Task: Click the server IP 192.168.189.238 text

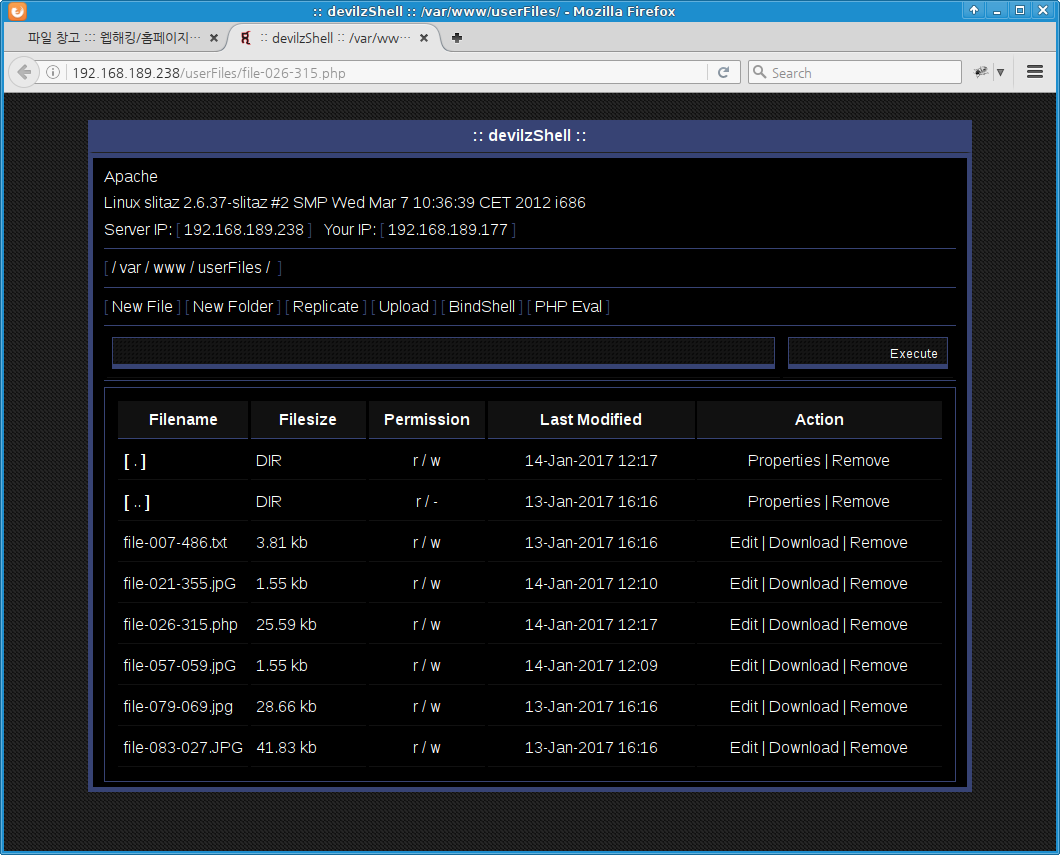Action: (243, 230)
